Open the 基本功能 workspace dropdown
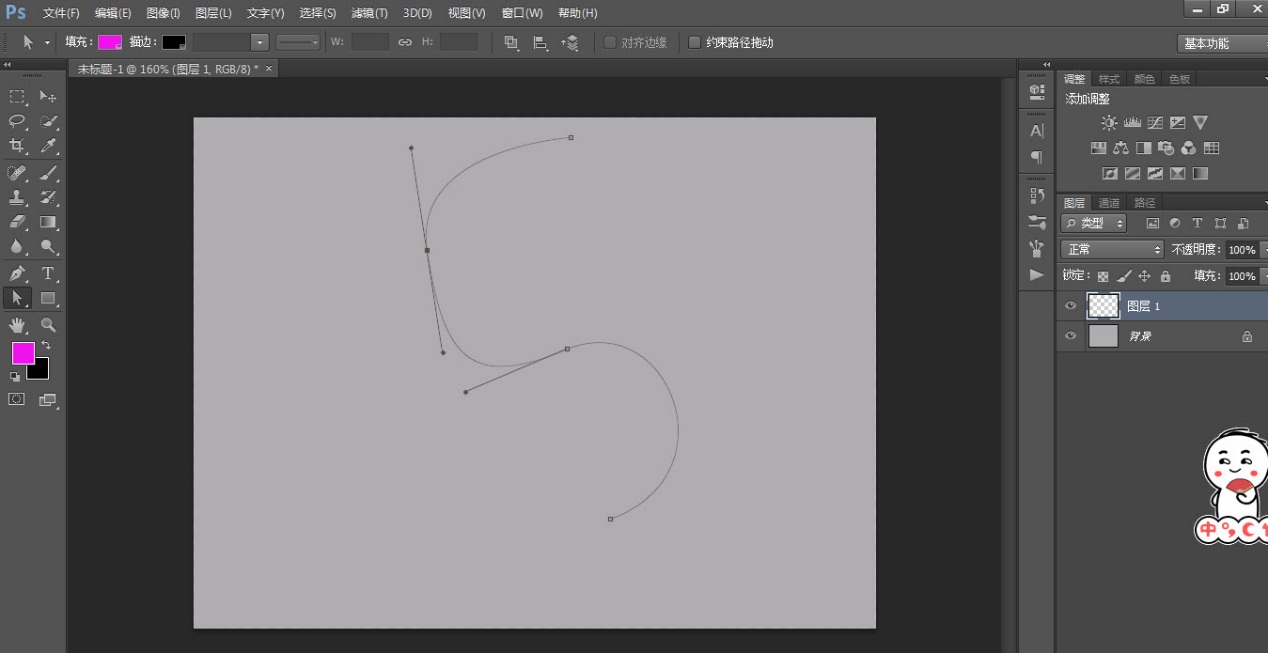This screenshot has height=653, width=1268. click(x=1223, y=43)
